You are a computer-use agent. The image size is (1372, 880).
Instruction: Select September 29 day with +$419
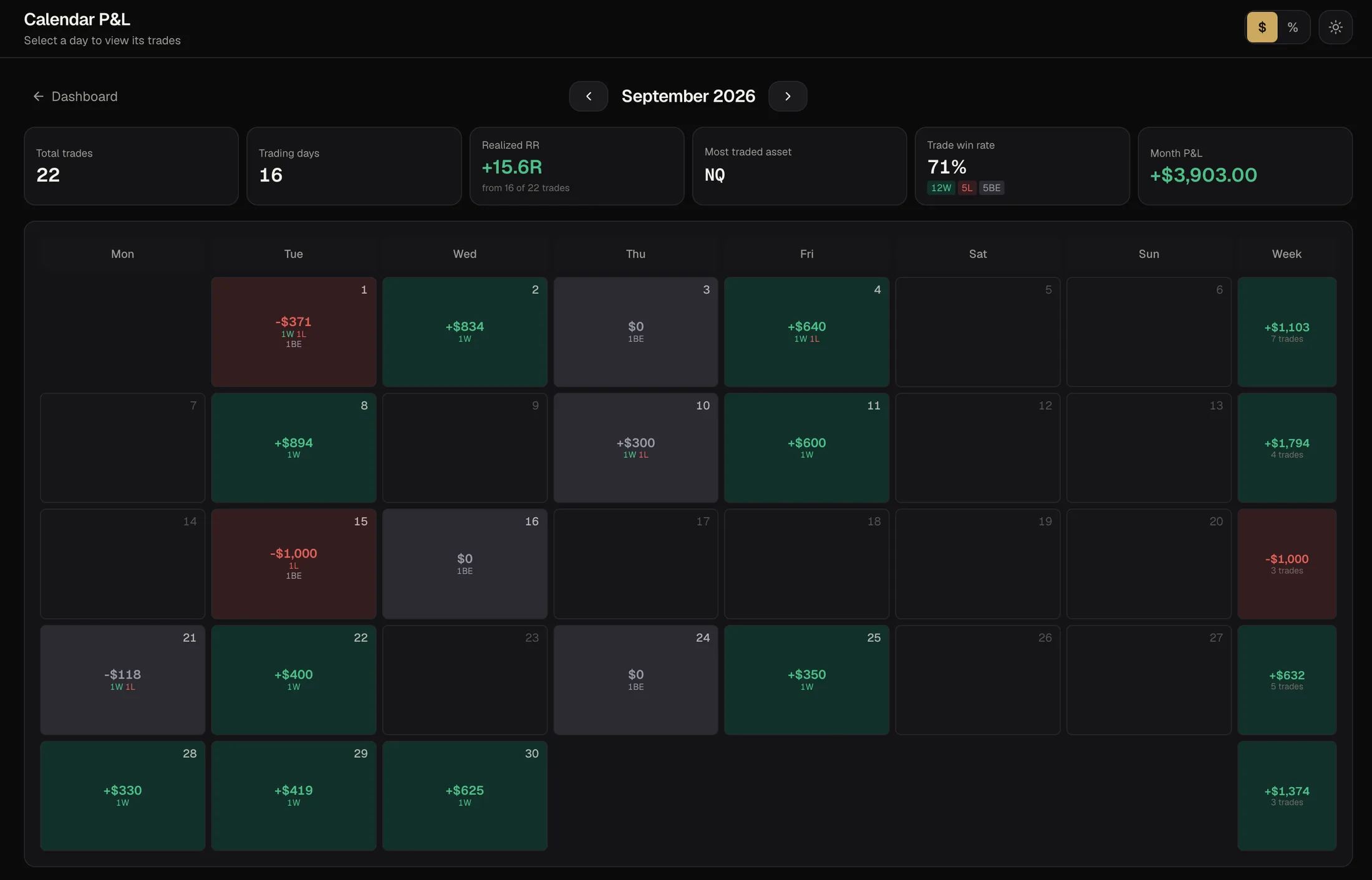point(294,796)
